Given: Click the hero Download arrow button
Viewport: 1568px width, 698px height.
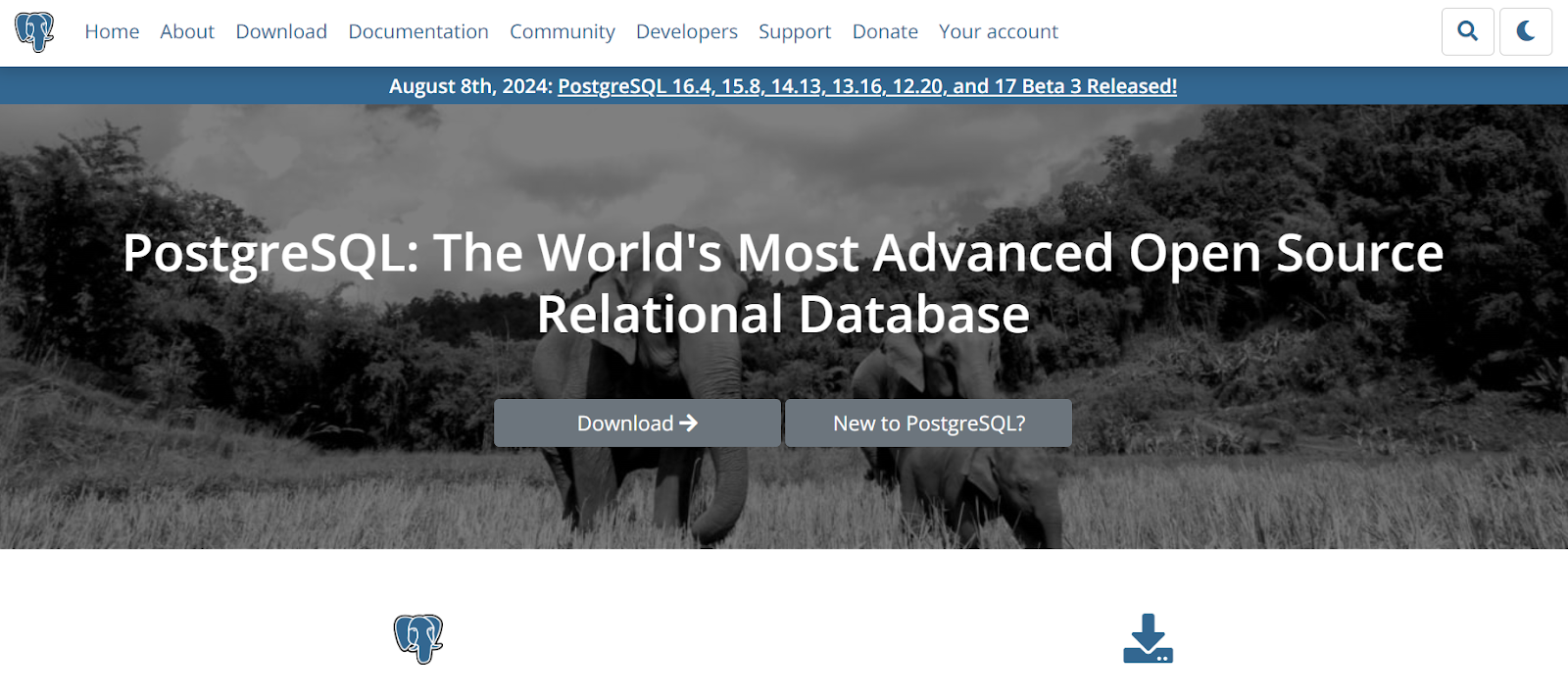Looking at the screenshot, I should [637, 424].
